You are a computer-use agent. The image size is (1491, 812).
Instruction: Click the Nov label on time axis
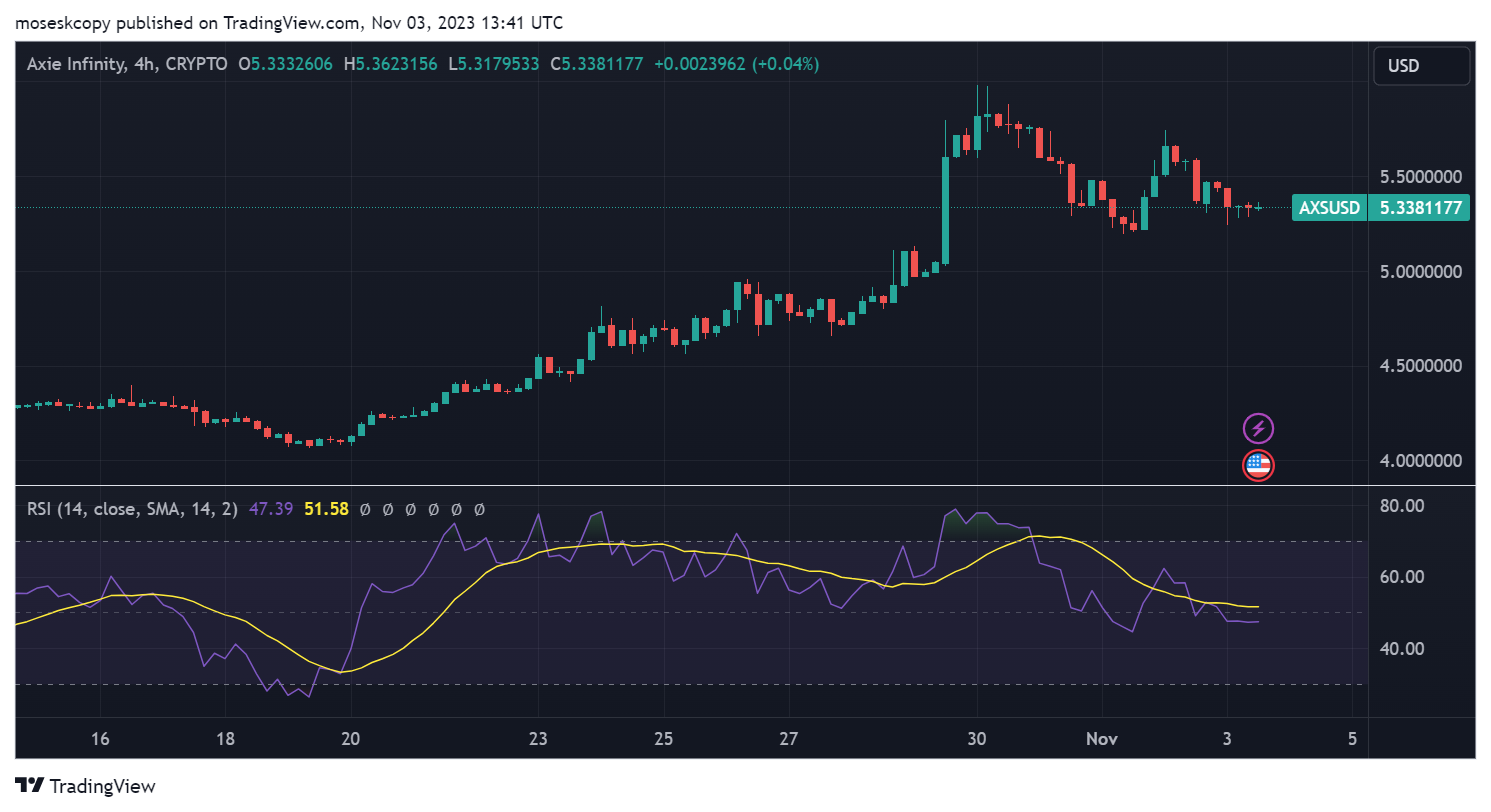tap(1102, 739)
